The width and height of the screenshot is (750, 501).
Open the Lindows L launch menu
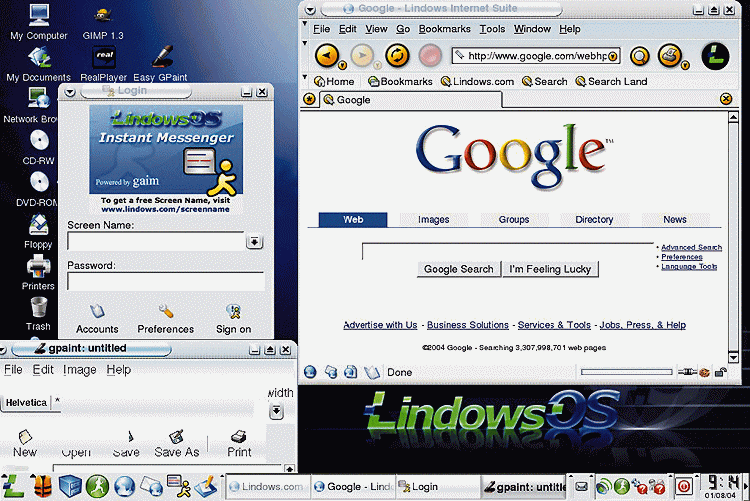[x=13, y=486]
